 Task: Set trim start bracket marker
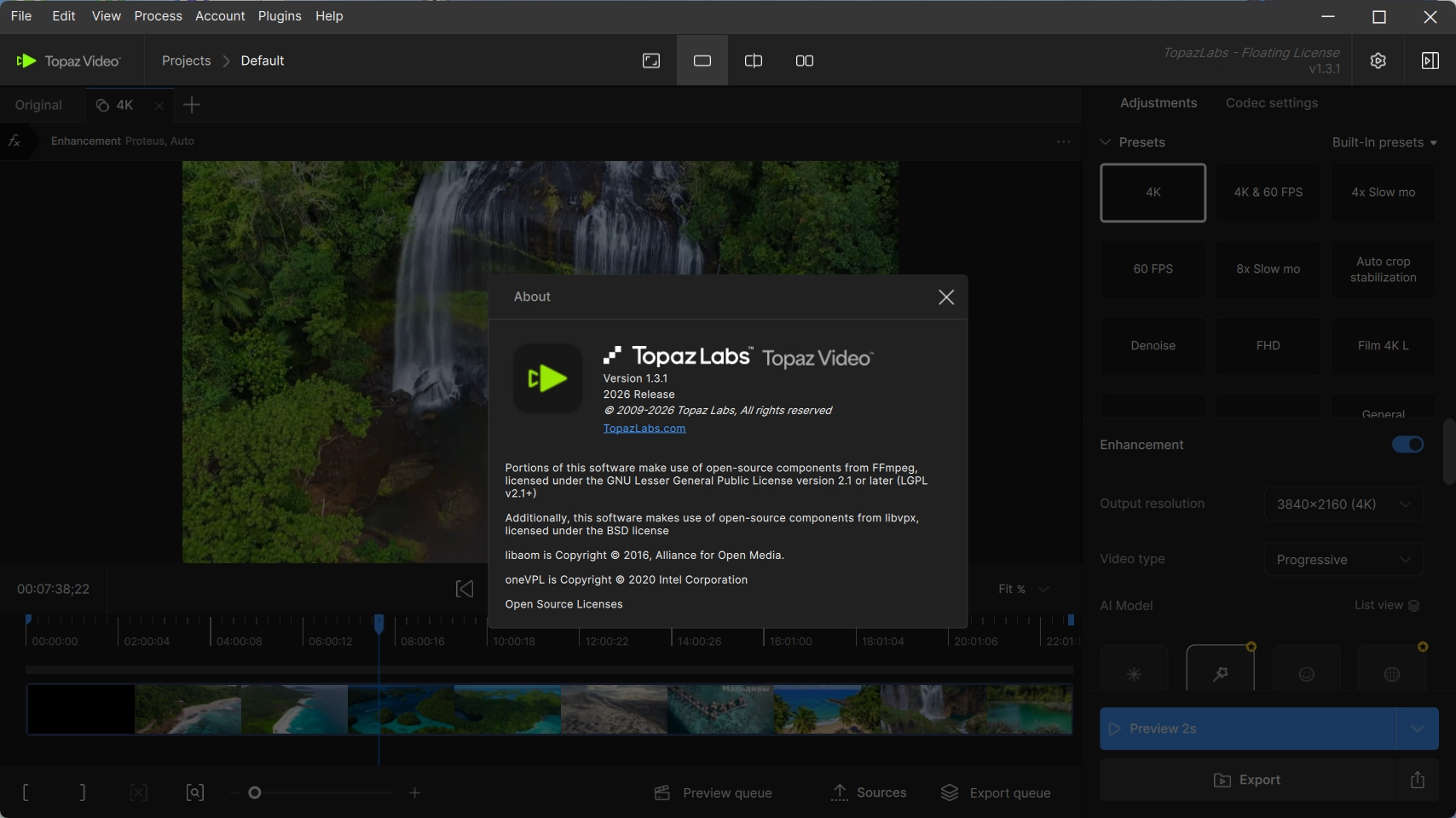point(26,792)
